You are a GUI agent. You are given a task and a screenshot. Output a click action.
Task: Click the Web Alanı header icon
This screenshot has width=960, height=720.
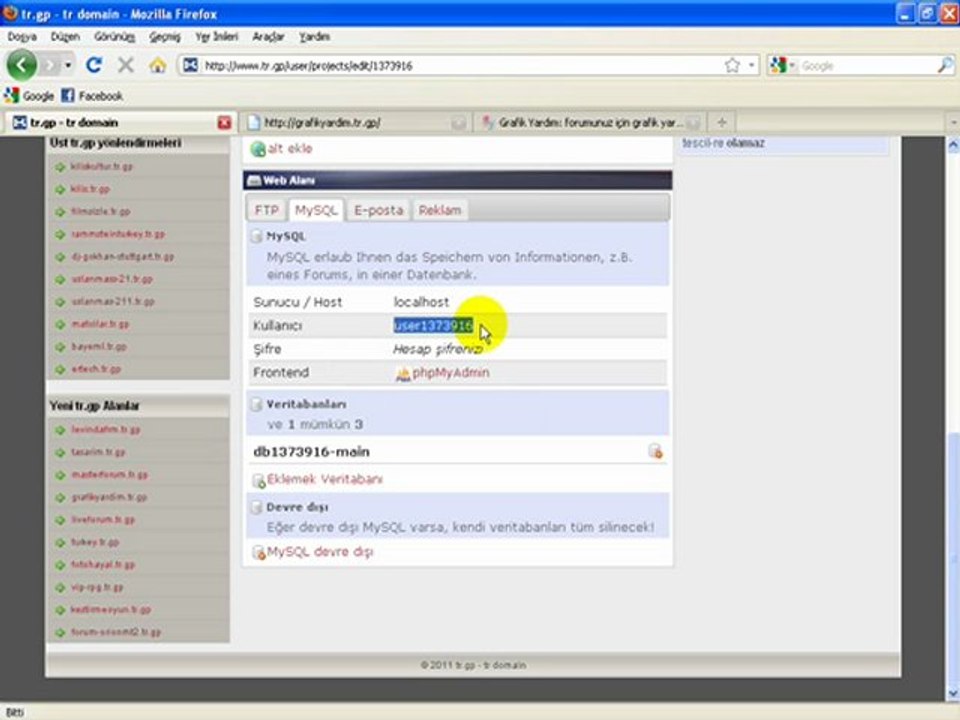[253, 180]
